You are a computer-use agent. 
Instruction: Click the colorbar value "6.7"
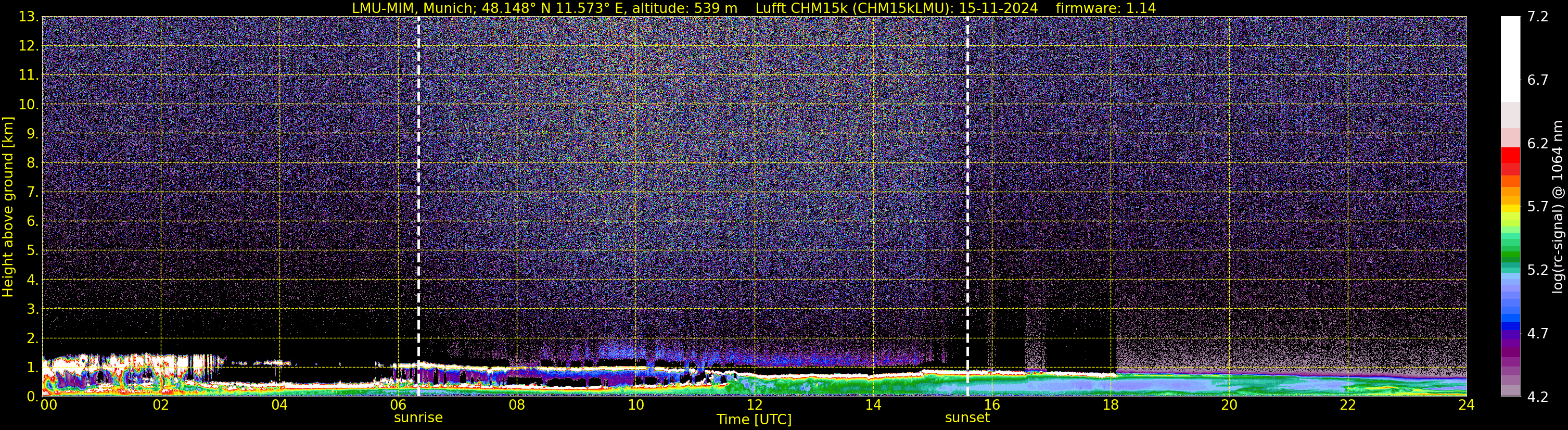tap(1538, 80)
